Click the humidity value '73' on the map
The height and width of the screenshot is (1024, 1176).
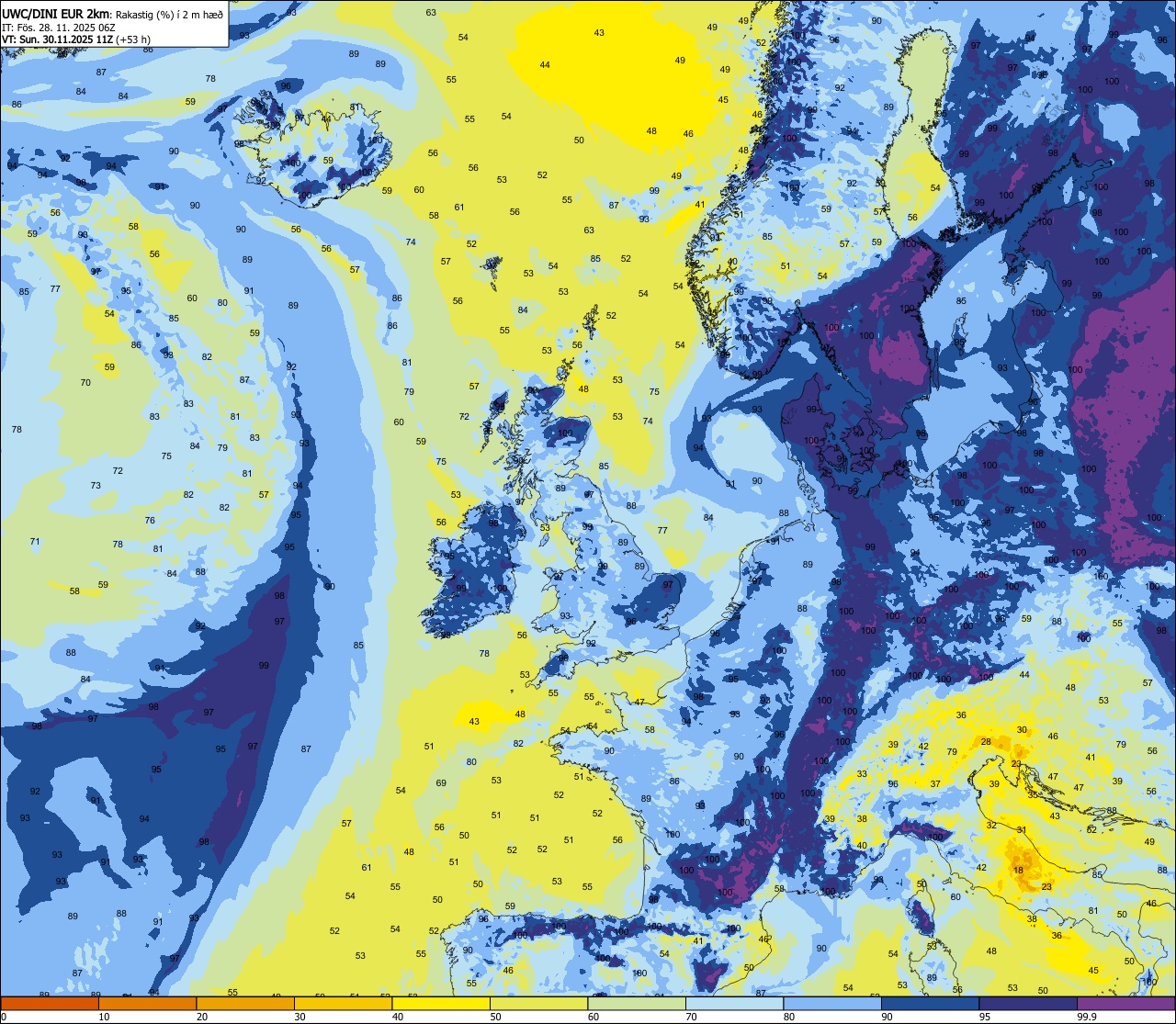click(x=96, y=485)
